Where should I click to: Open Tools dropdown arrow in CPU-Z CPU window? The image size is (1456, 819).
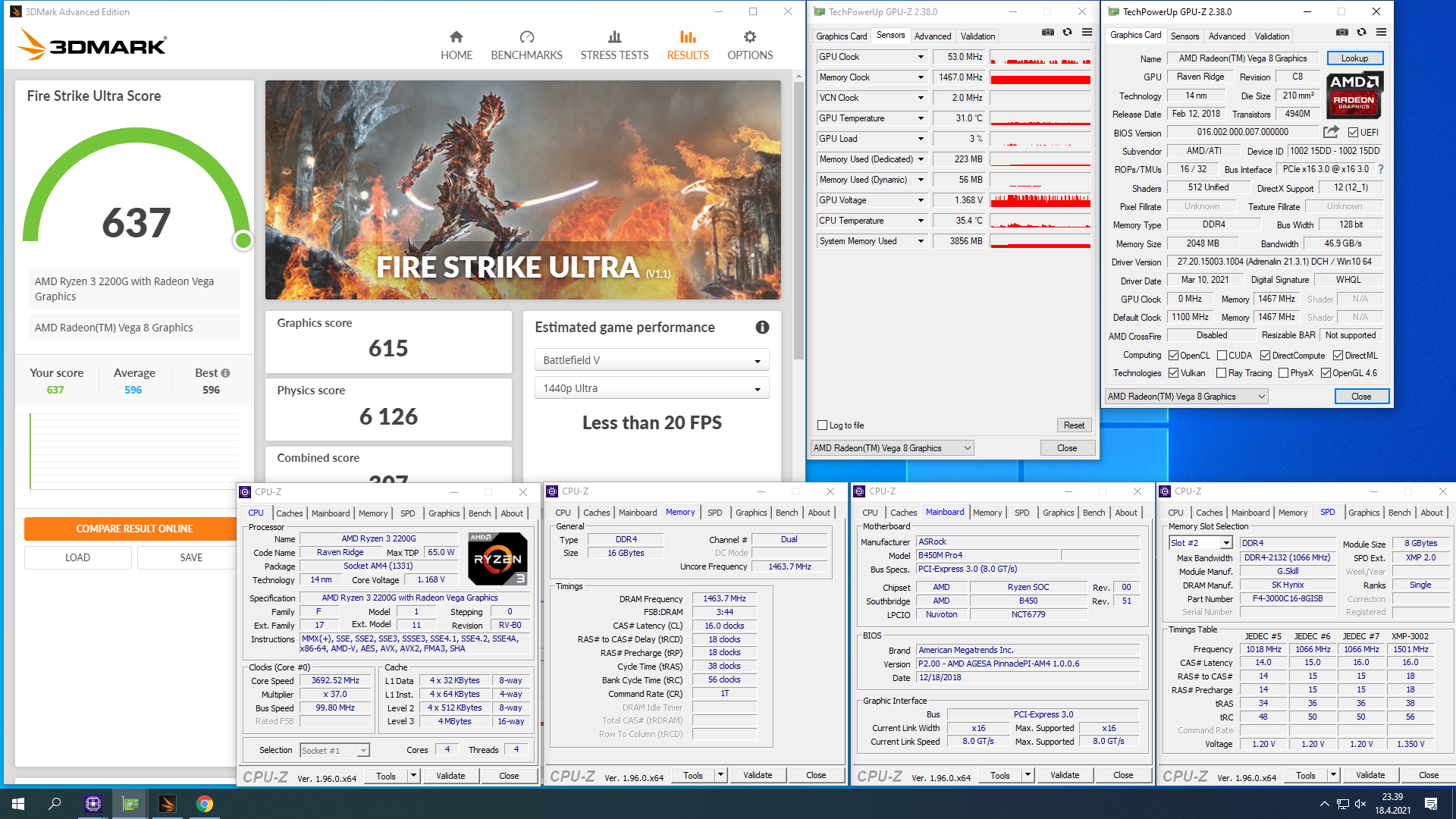[413, 776]
